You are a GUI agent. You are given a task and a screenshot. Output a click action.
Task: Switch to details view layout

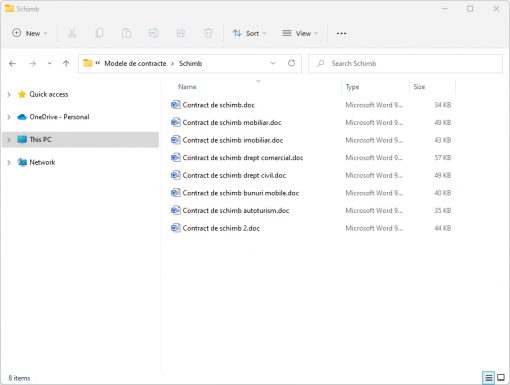pyautogui.click(x=489, y=378)
